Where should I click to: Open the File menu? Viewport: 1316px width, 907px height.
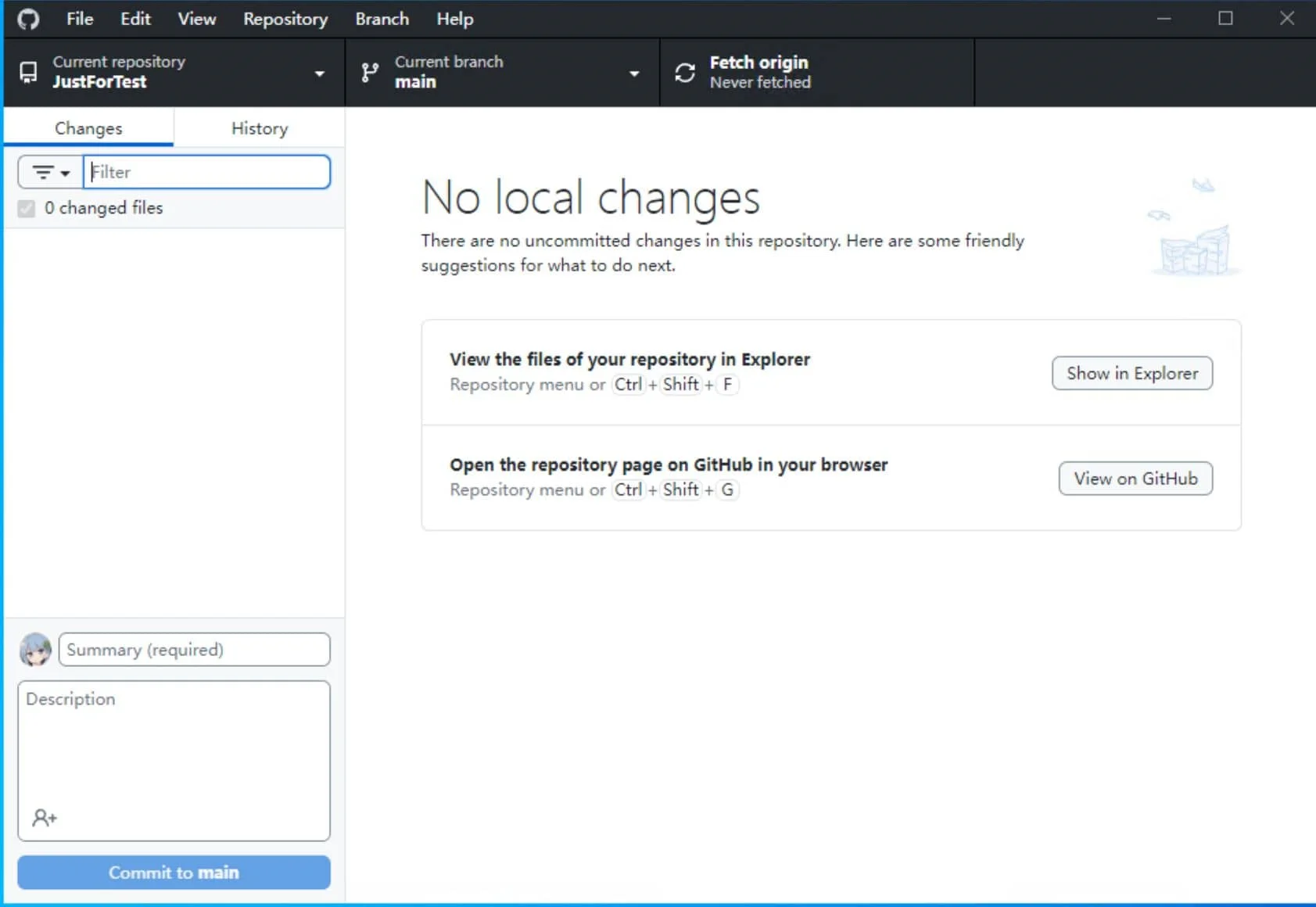(x=80, y=19)
